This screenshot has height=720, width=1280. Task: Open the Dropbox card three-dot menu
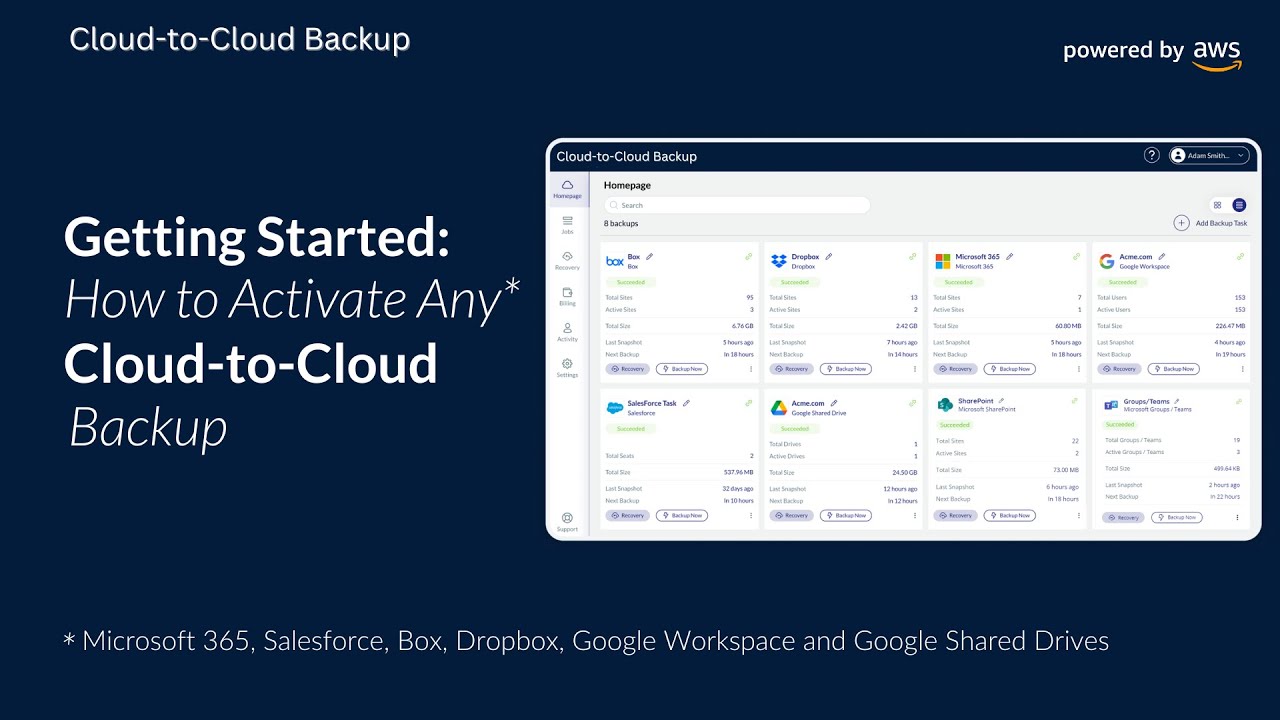coord(915,369)
